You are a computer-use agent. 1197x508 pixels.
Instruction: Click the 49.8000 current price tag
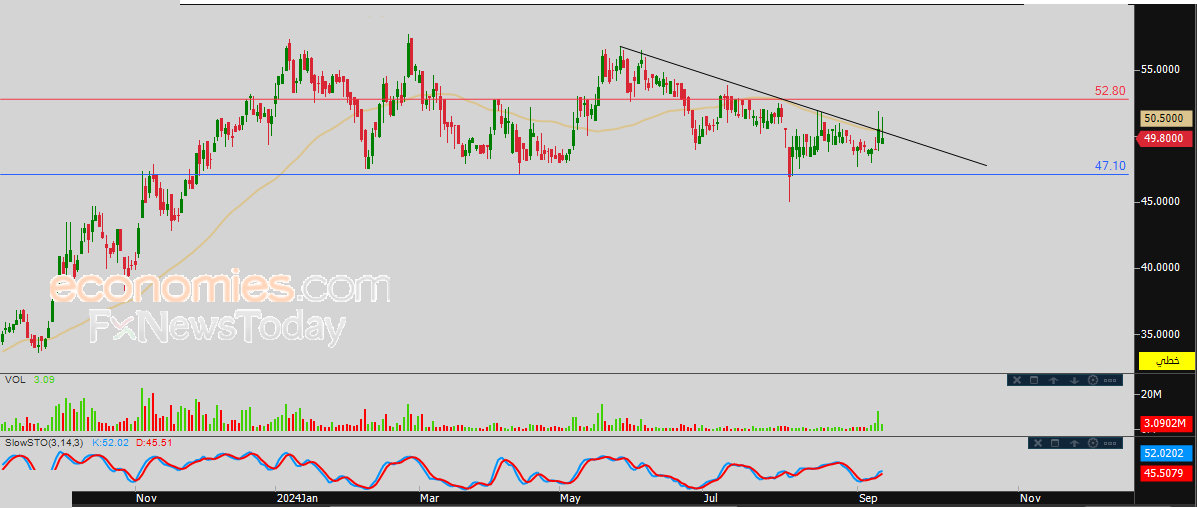[x=1163, y=138]
